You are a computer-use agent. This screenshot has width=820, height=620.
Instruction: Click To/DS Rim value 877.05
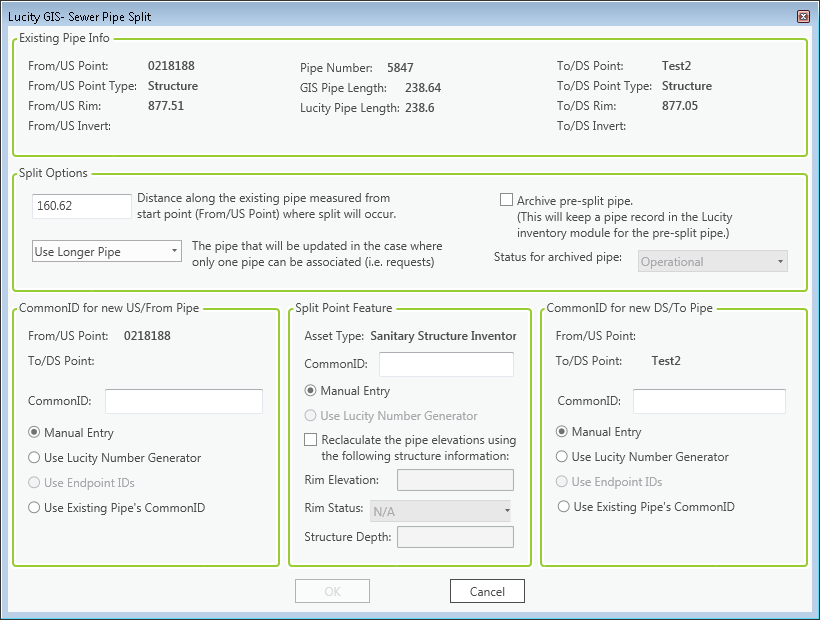(680, 106)
